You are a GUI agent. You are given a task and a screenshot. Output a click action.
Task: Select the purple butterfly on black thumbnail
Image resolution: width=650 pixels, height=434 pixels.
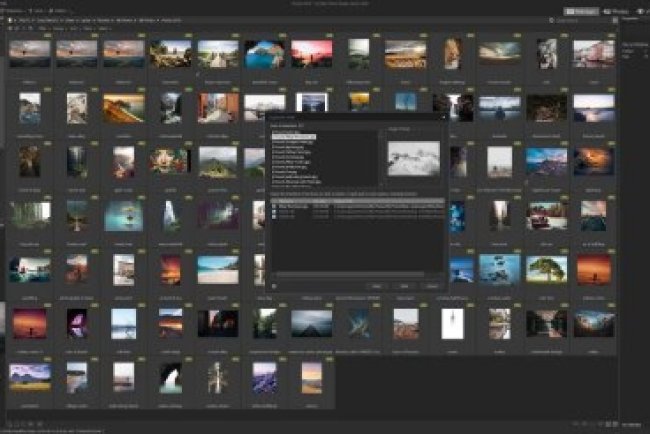click(77, 323)
